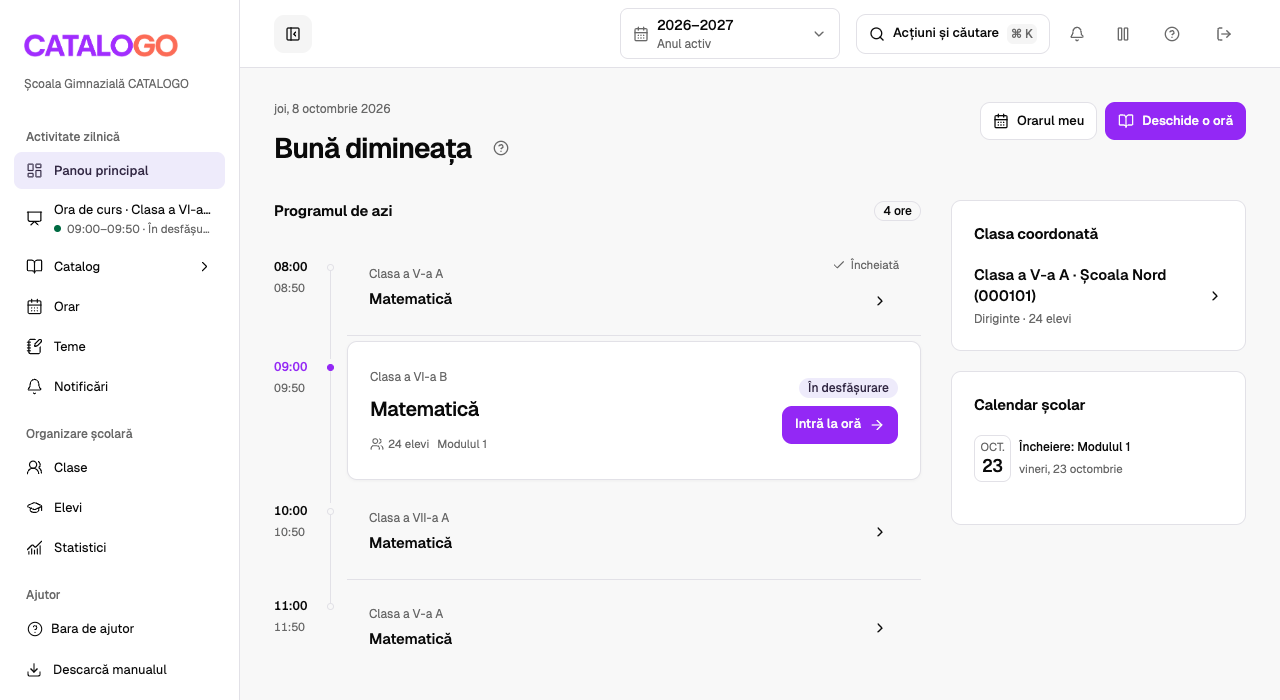Click the Deschide o oră button

(1175, 121)
